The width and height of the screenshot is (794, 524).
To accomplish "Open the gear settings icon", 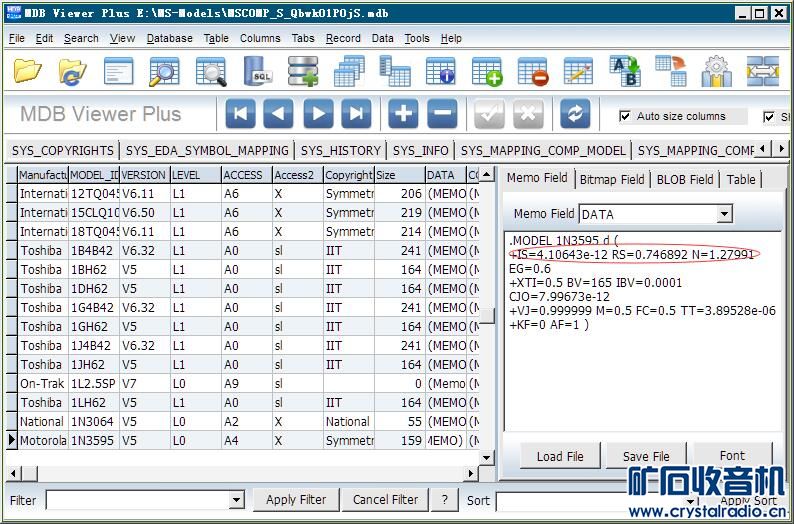I will (717, 71).
